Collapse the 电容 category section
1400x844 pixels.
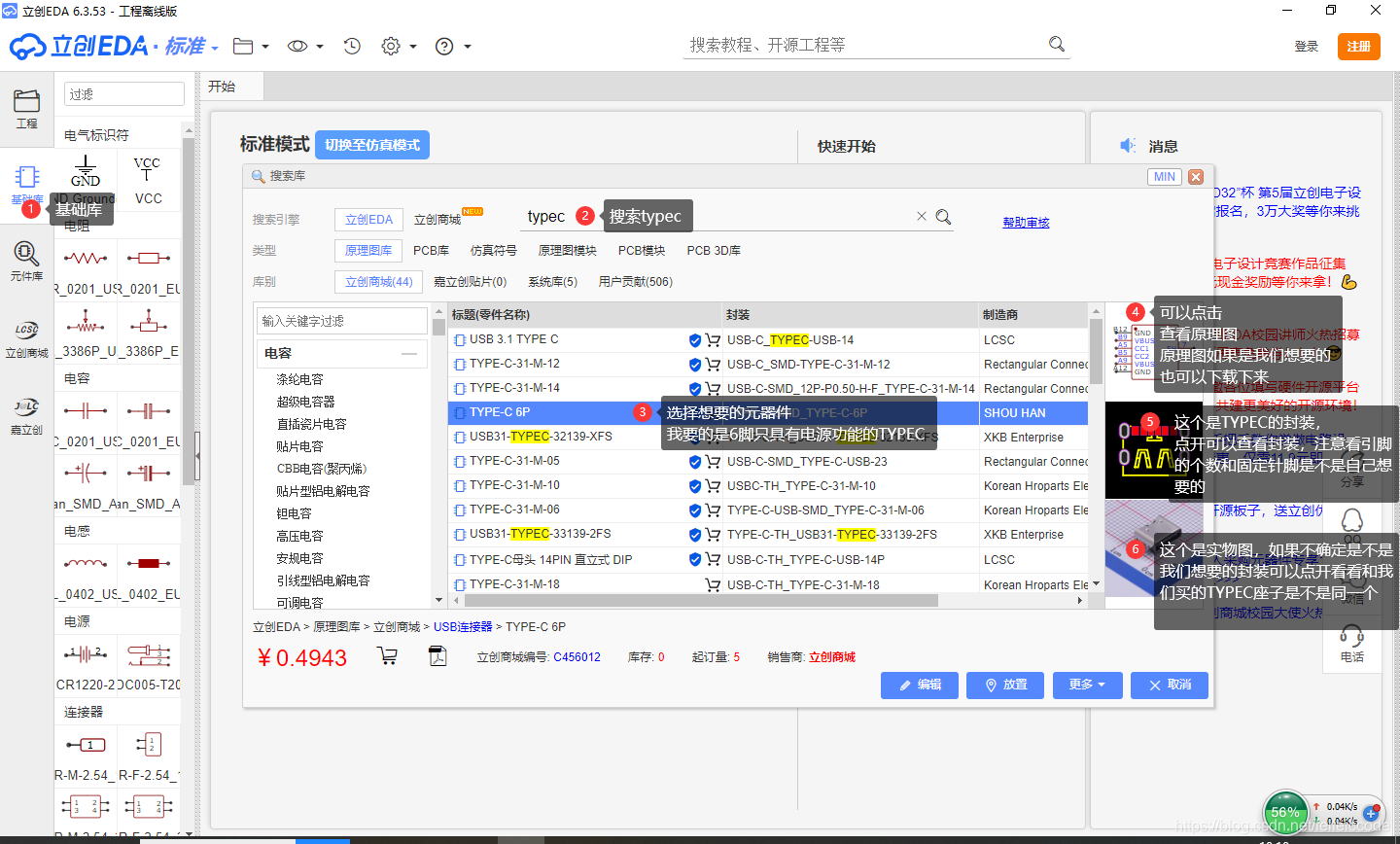point(408,353)
